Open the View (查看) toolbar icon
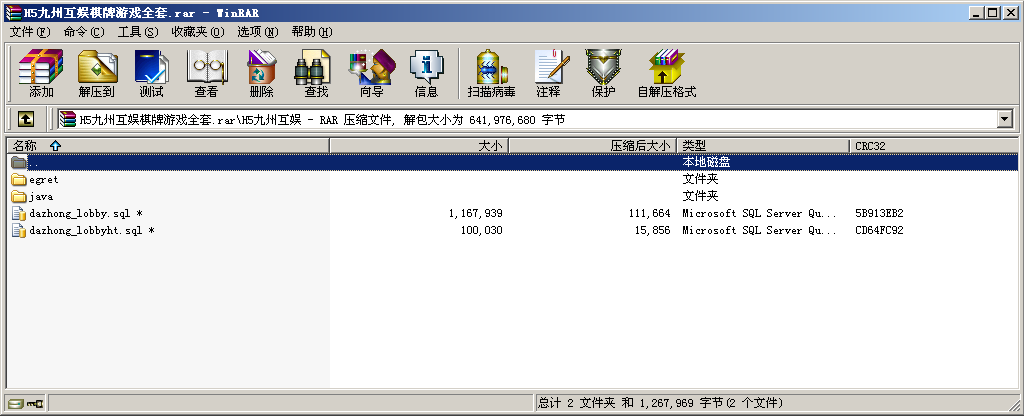The width and height of the screenshot is (1024, 416). pyautogui.click(x=206, y=74)
